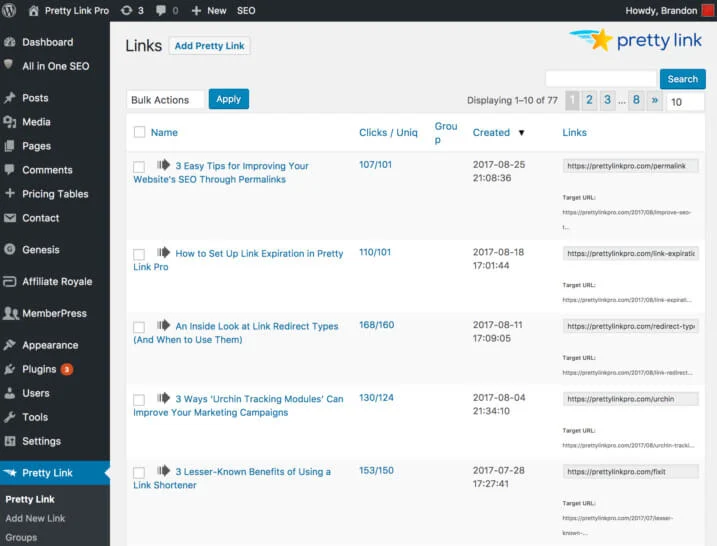Click the Howdy, Brandon account text
Image resolution: width=717 pixels, height=546 pixels.
point(661,11)
